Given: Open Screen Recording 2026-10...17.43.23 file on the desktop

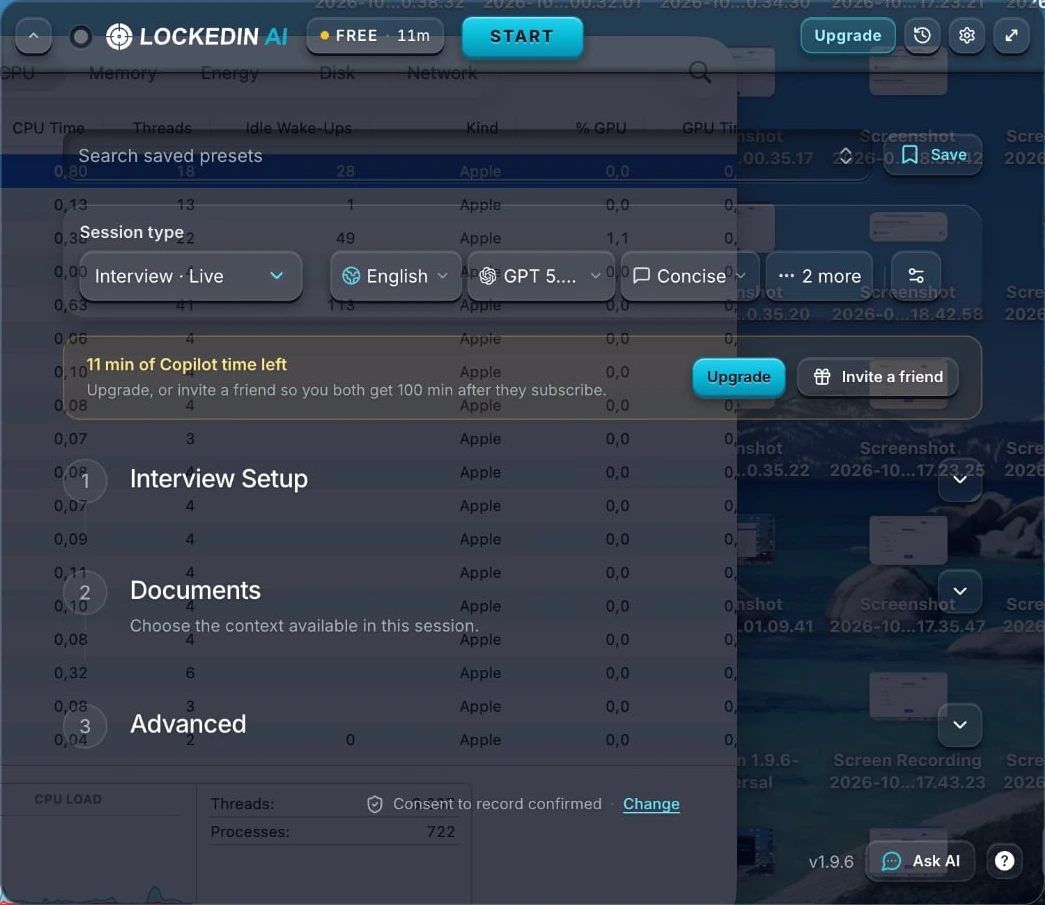Looking at the screenshot, I should [x=908, y=696].
